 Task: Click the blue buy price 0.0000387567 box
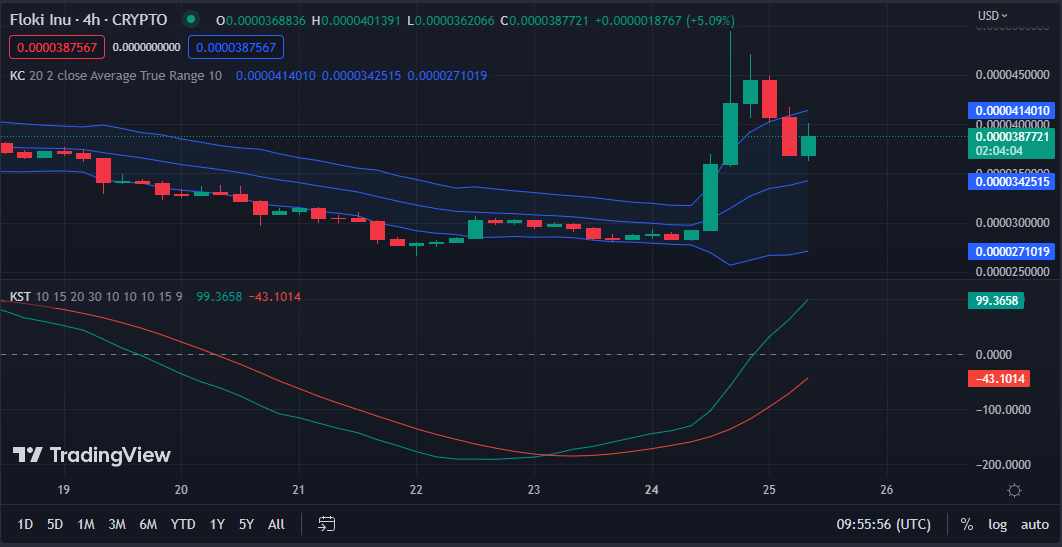click(236, 47)
